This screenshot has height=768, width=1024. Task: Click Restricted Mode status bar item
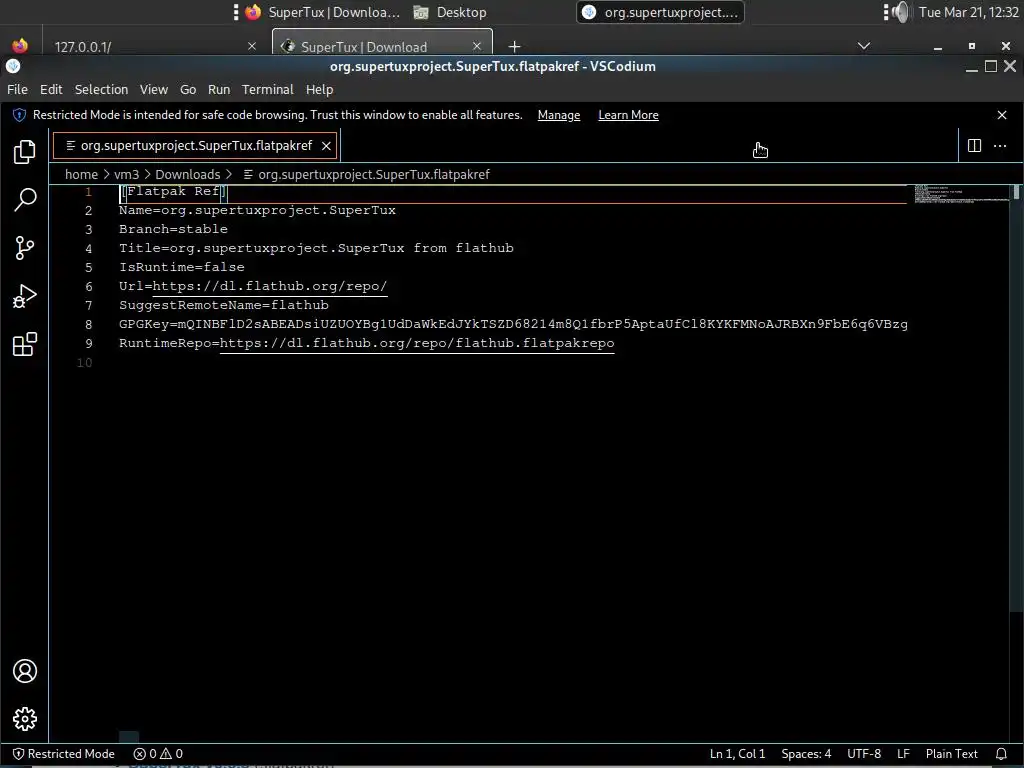[x=64, y=754]
